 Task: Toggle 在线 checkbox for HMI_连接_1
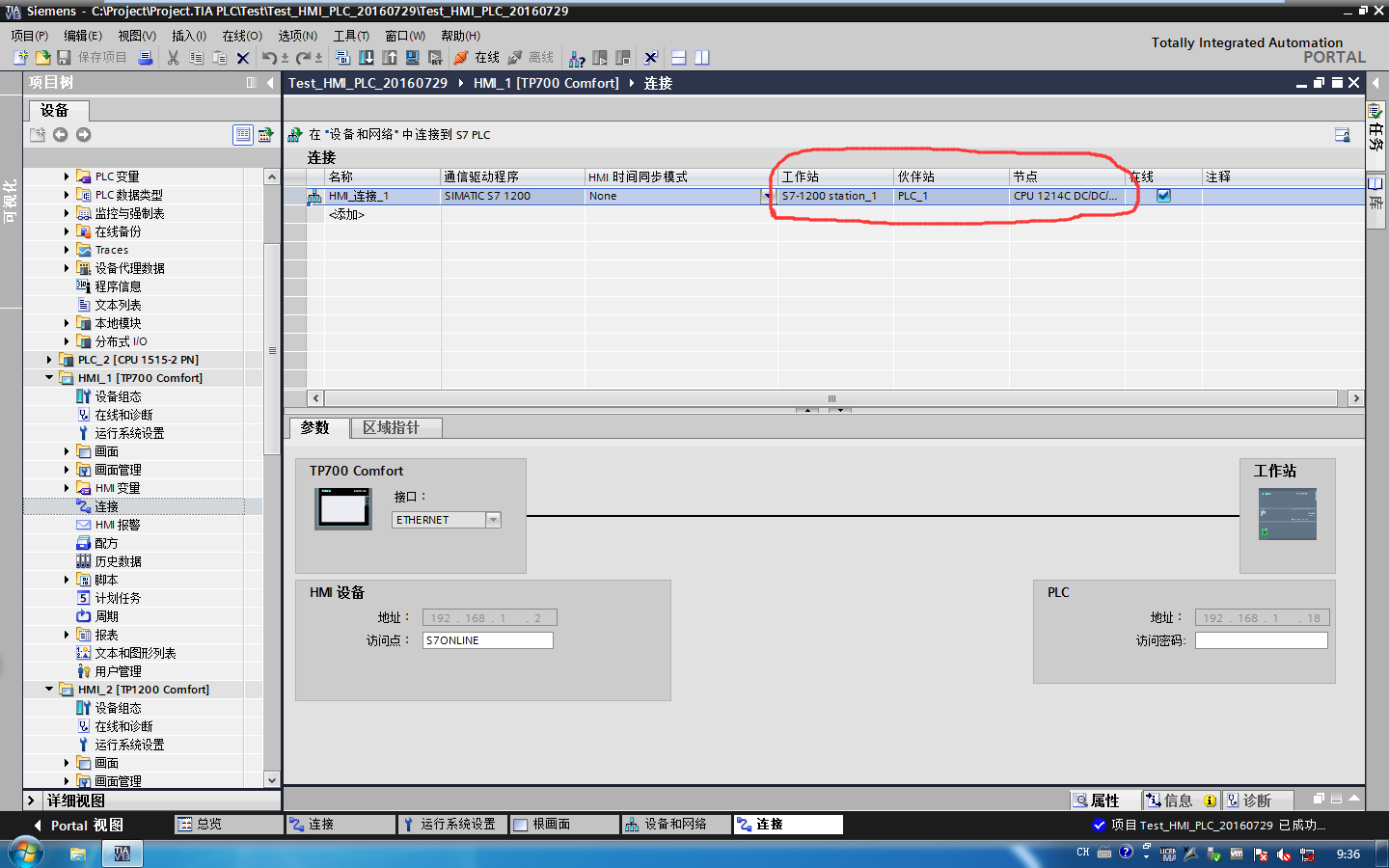point(1163,196)
